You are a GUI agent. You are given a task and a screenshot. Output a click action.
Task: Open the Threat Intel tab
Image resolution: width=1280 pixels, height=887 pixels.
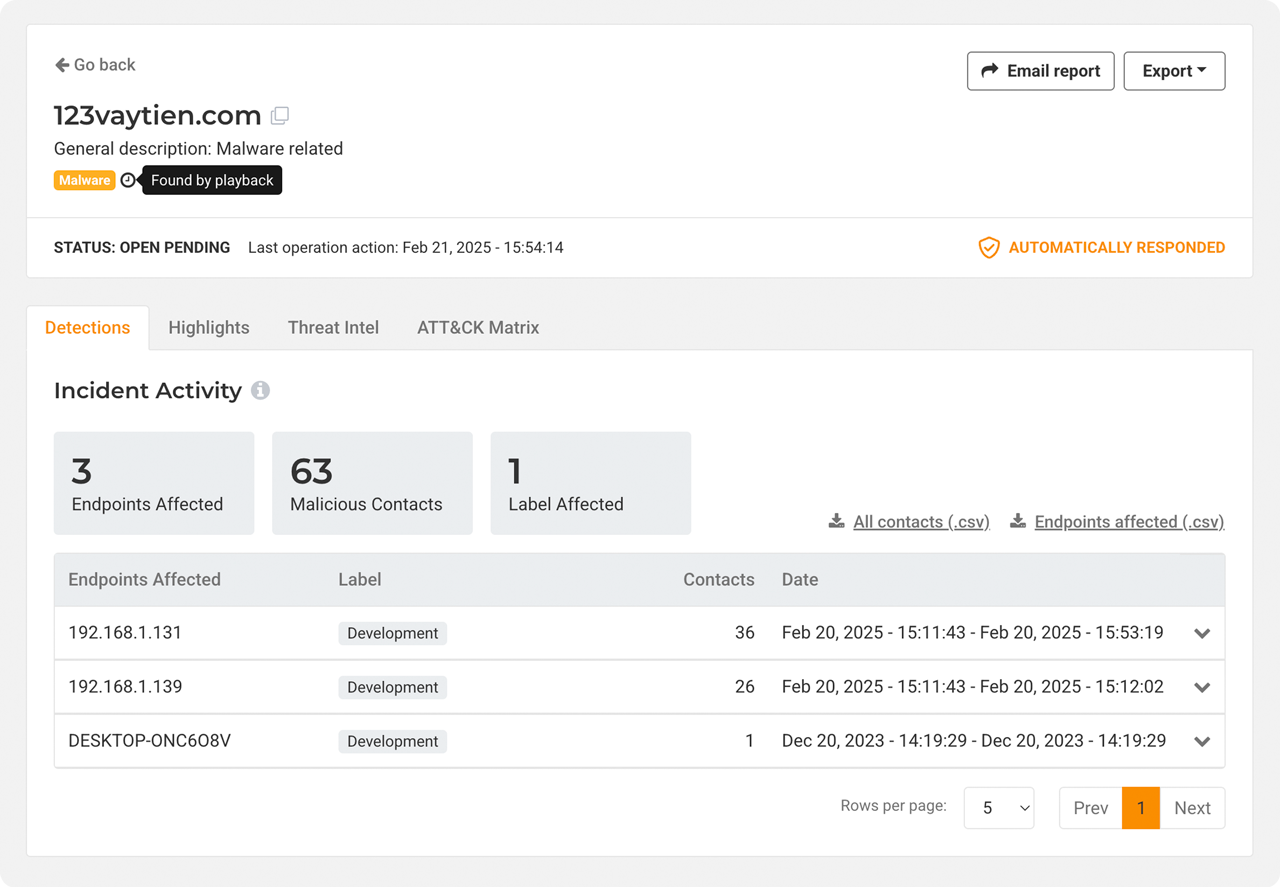coord(333,328)
